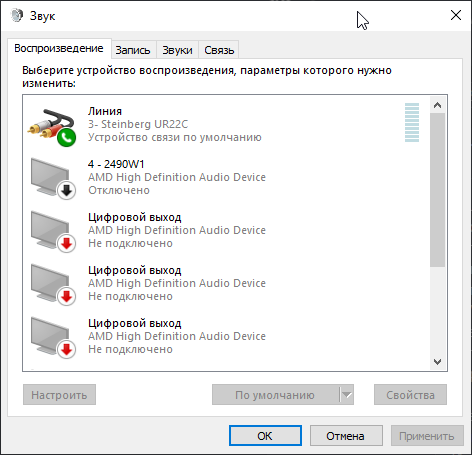Screen dimensions: 472x455
Task: Click the device list scrollbar thumb
Action: (x=437, y=190)
